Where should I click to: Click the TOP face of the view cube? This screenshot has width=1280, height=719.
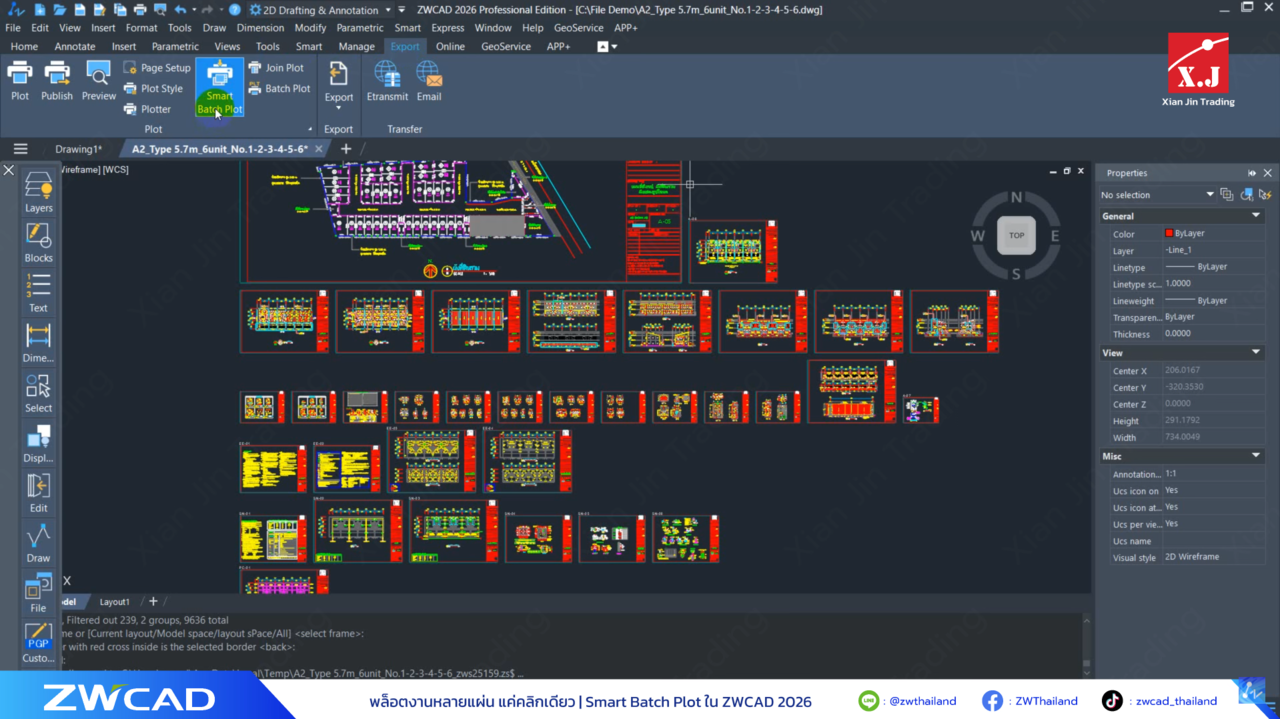pyautogui.click(x=1016, y=235)
